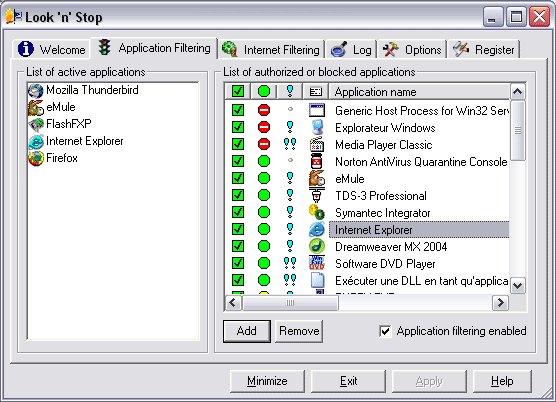Click the blocked icon for Media Player Classic
The image size is (556, 402).
(x=263, y=144)
